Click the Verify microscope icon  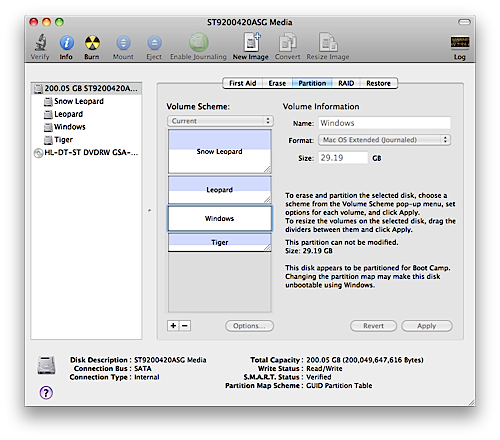[40, 42]
